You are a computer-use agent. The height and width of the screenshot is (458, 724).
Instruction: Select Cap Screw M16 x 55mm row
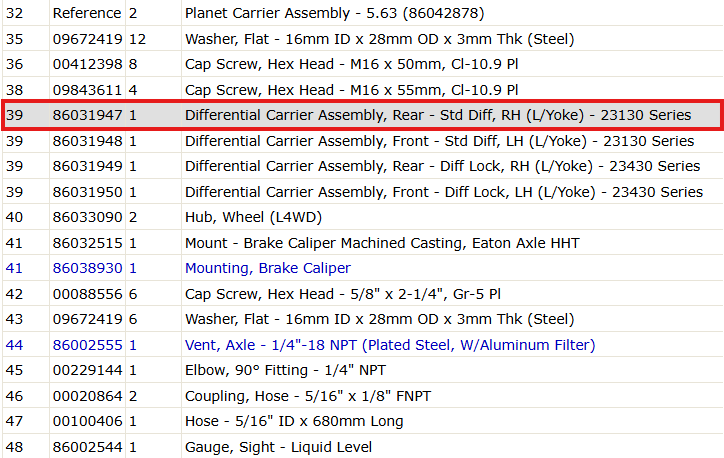tap(362, 90)
